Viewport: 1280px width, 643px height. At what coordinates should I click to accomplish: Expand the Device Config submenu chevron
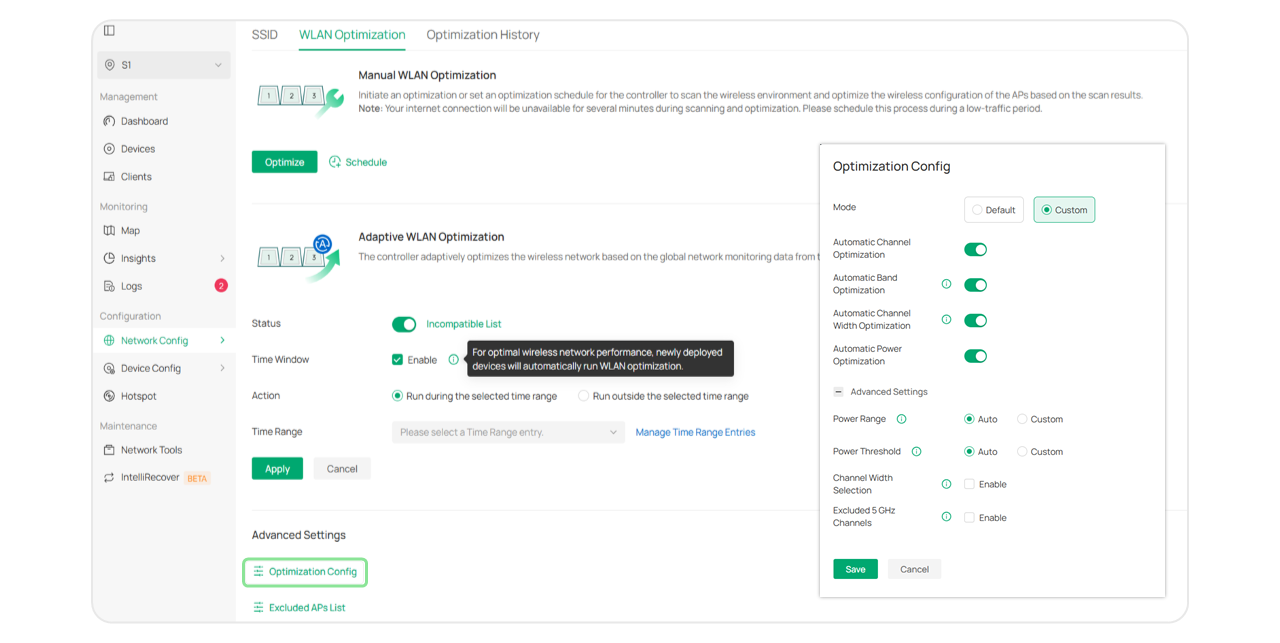tap(222, 368)
